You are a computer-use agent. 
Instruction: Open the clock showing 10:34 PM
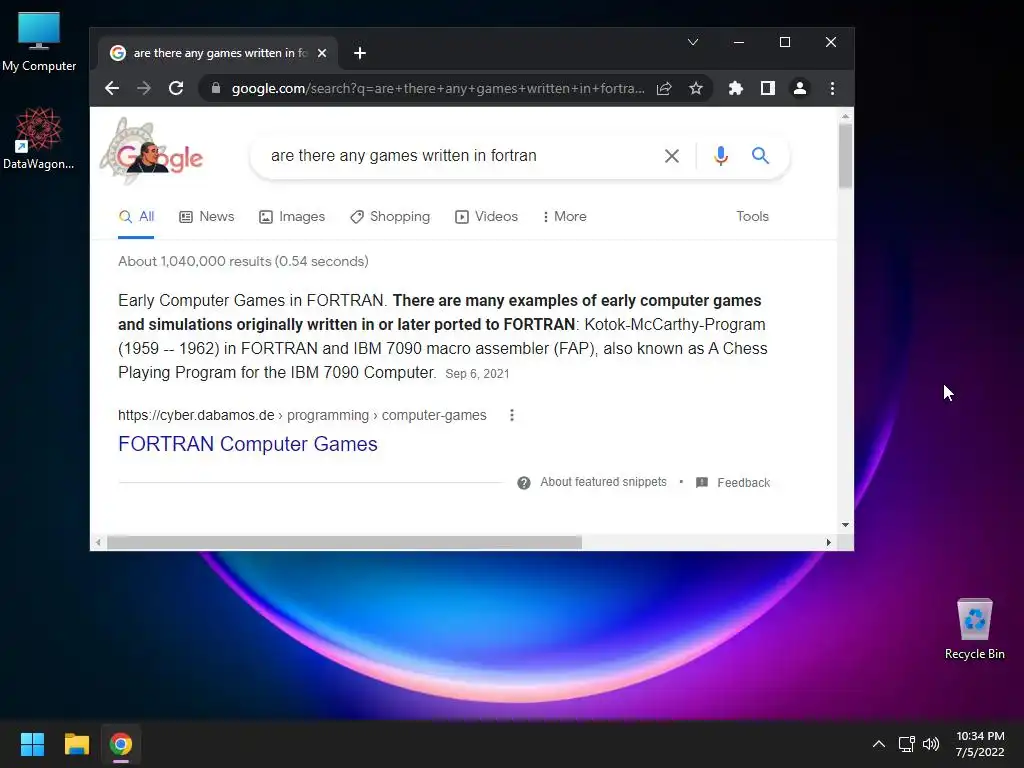point(980,744)
